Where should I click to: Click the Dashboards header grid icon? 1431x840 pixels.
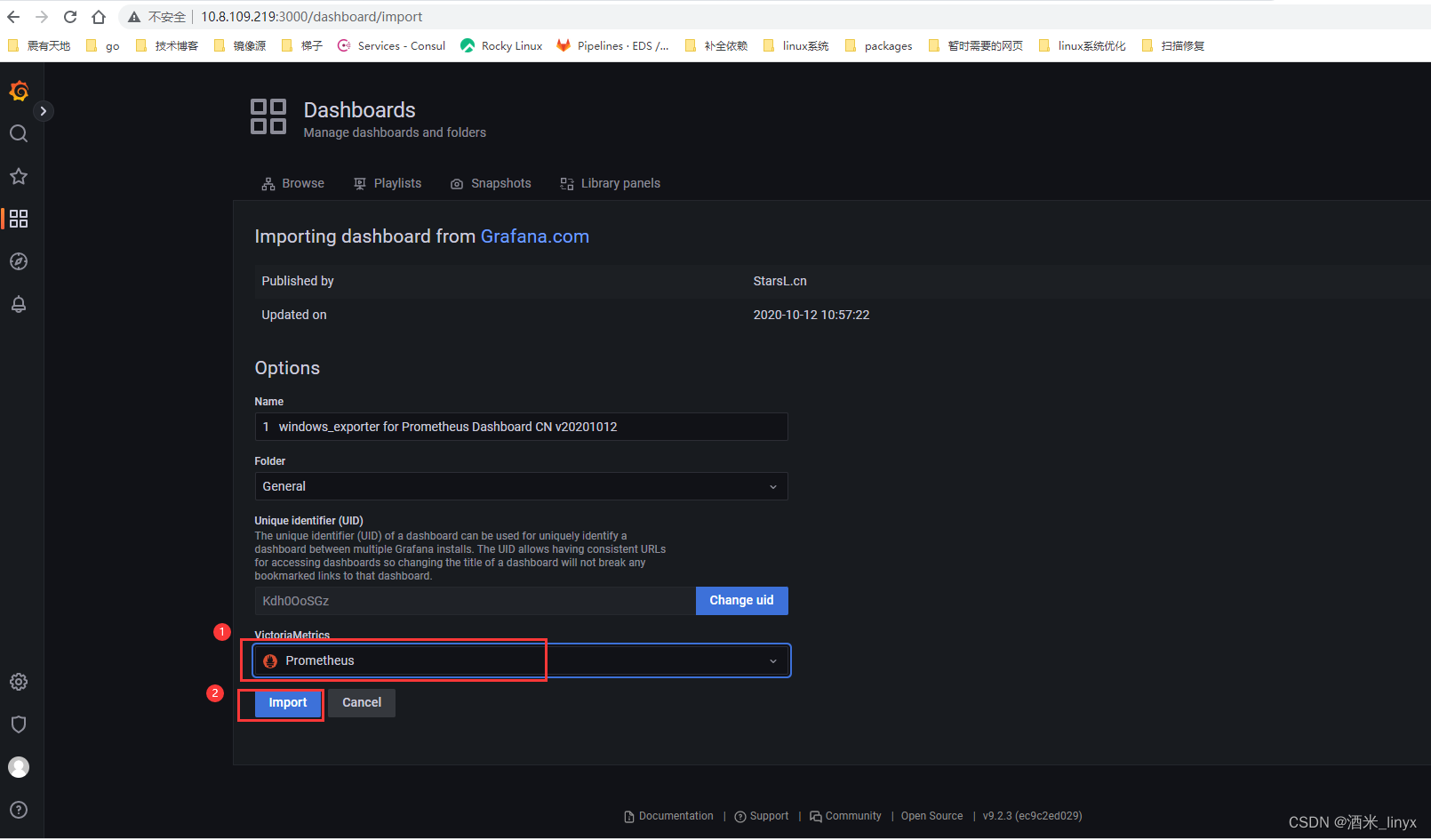click(x=268, y=116)
